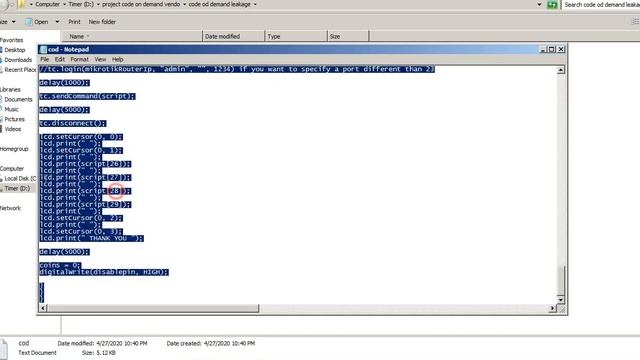Click the line 'tc.sendCommand(script);'
Screen dimensions: 640x360
coord(87,96)
